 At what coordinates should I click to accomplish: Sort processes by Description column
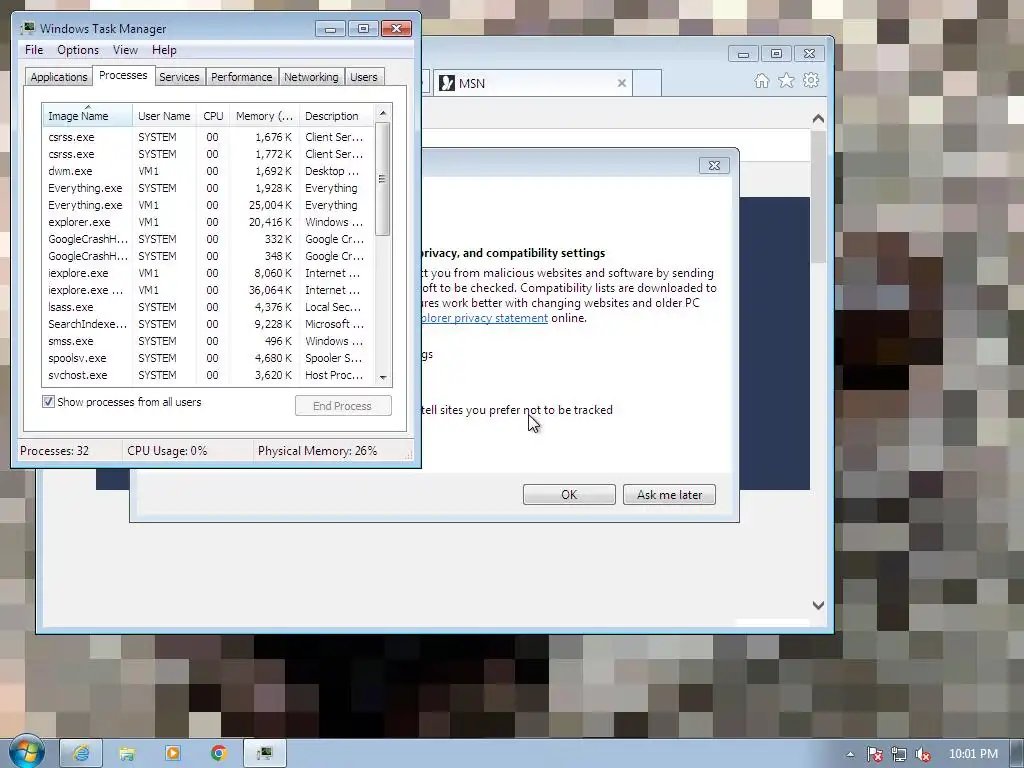tap(336, 116)
